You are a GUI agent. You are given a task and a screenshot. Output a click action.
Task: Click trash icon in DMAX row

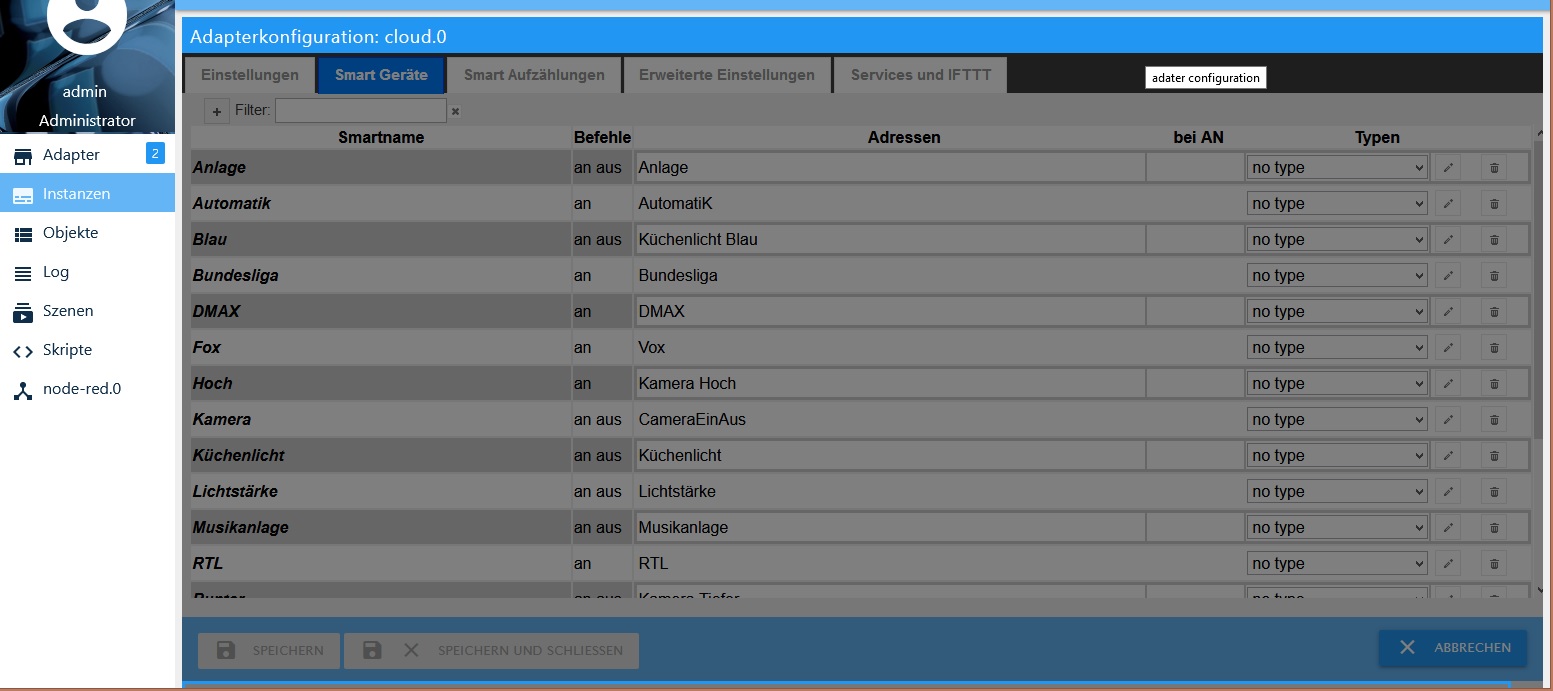(x=1494, y=312)
